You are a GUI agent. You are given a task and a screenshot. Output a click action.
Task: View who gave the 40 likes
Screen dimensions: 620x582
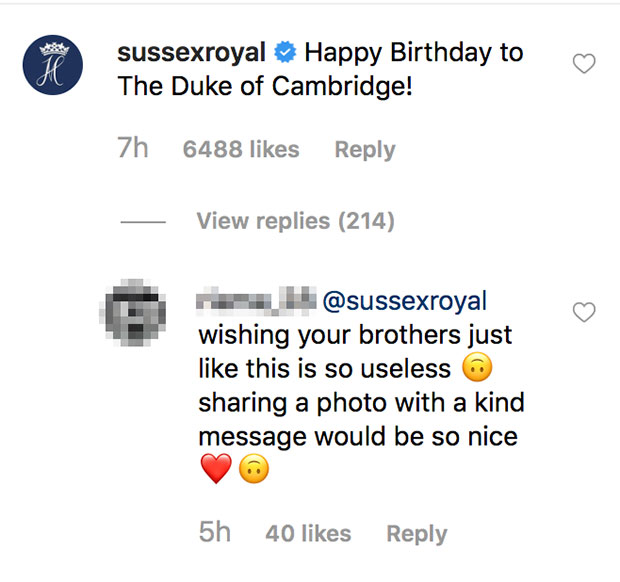308,534
